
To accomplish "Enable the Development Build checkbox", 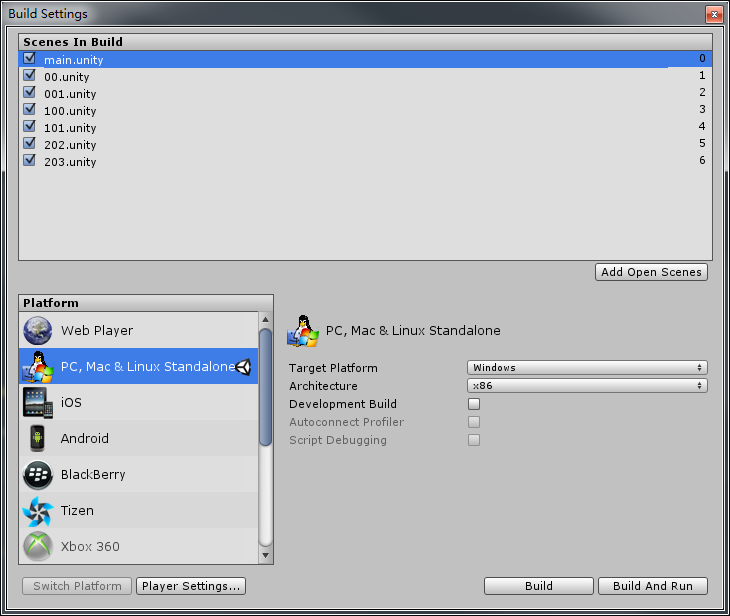I will (474, 404).
